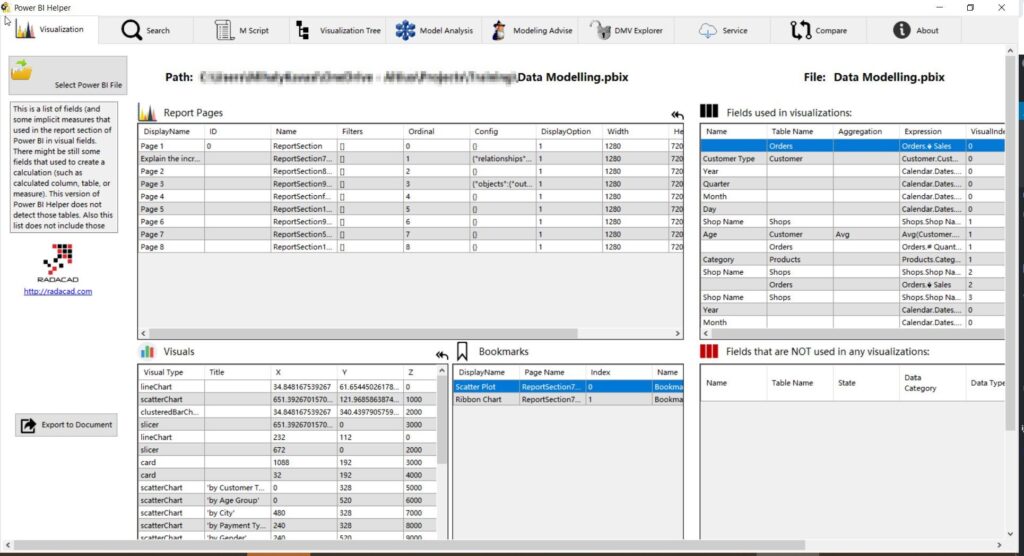
Task: Click the Service cloud icon
Action: (x=707, y=31)
